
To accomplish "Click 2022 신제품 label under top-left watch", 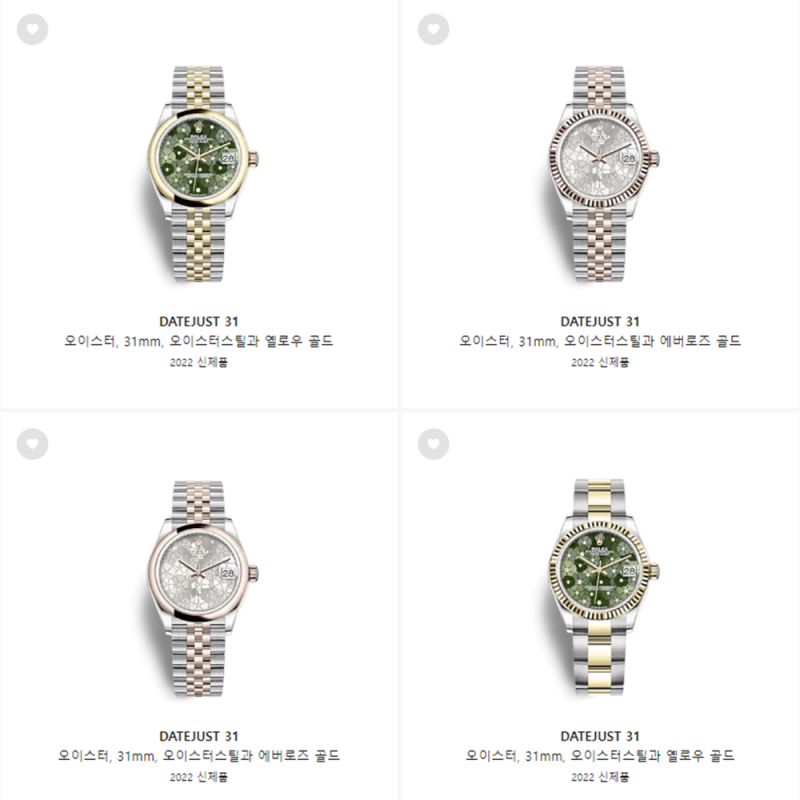I will point(199,362).
